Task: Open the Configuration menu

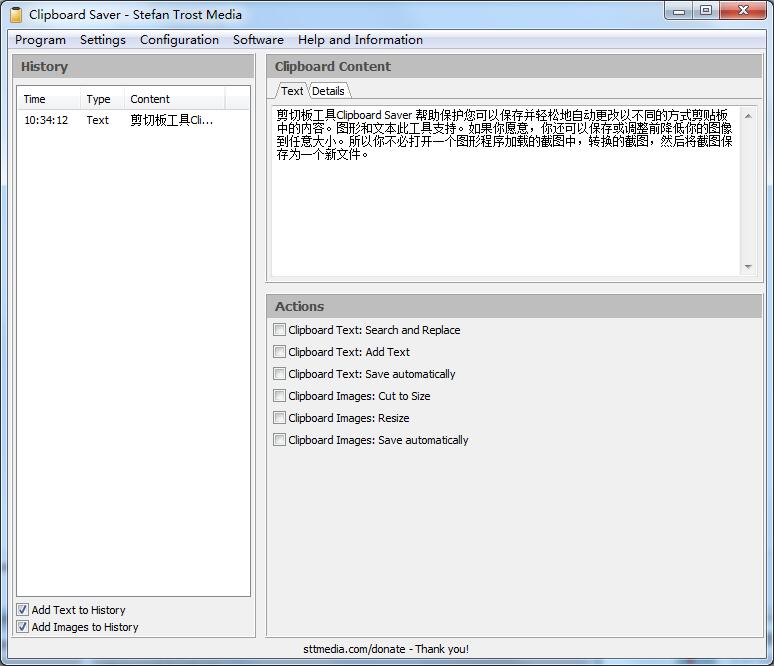Action: click(179, 40)
